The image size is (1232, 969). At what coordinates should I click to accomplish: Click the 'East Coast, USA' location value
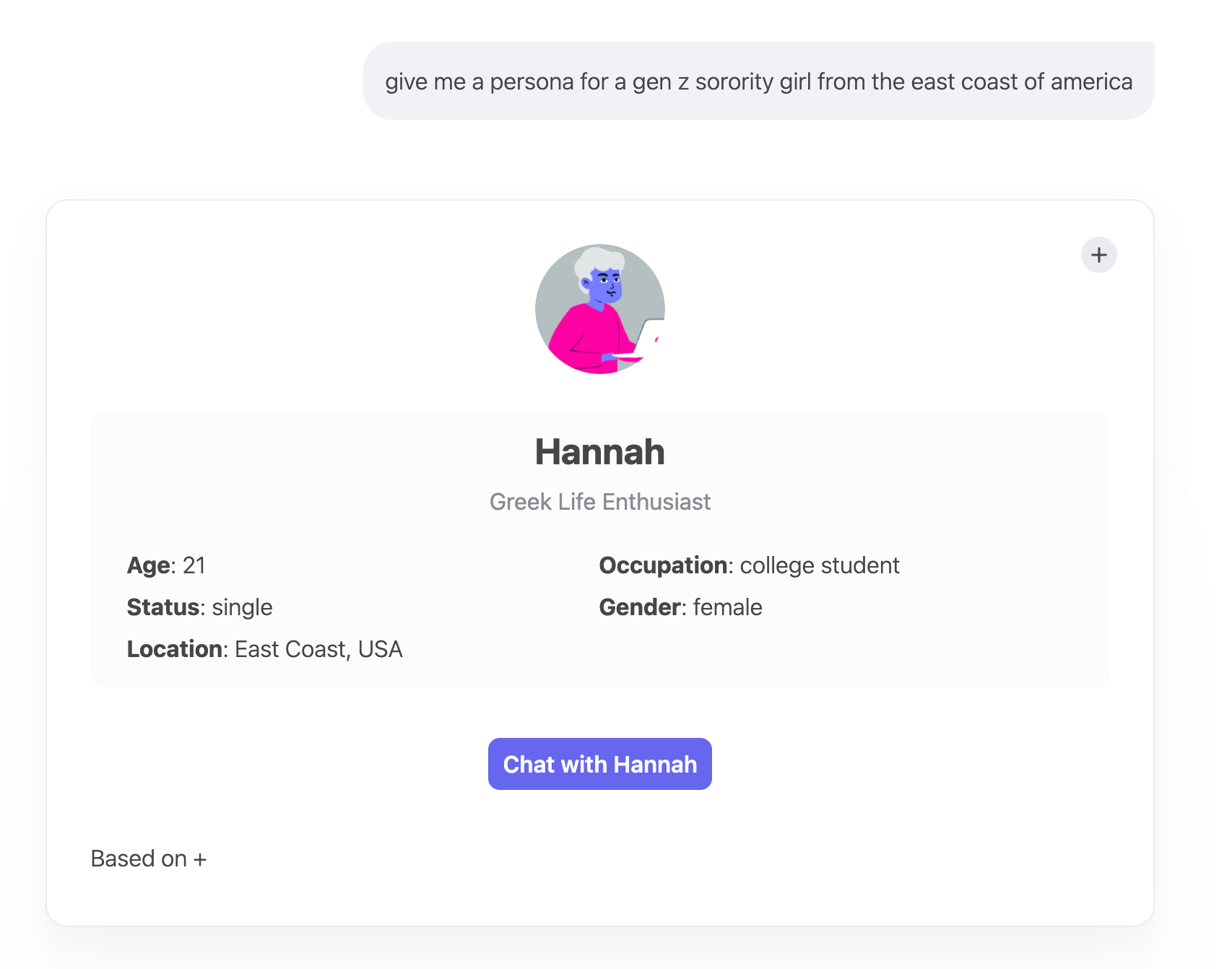(x=318, y=649)
